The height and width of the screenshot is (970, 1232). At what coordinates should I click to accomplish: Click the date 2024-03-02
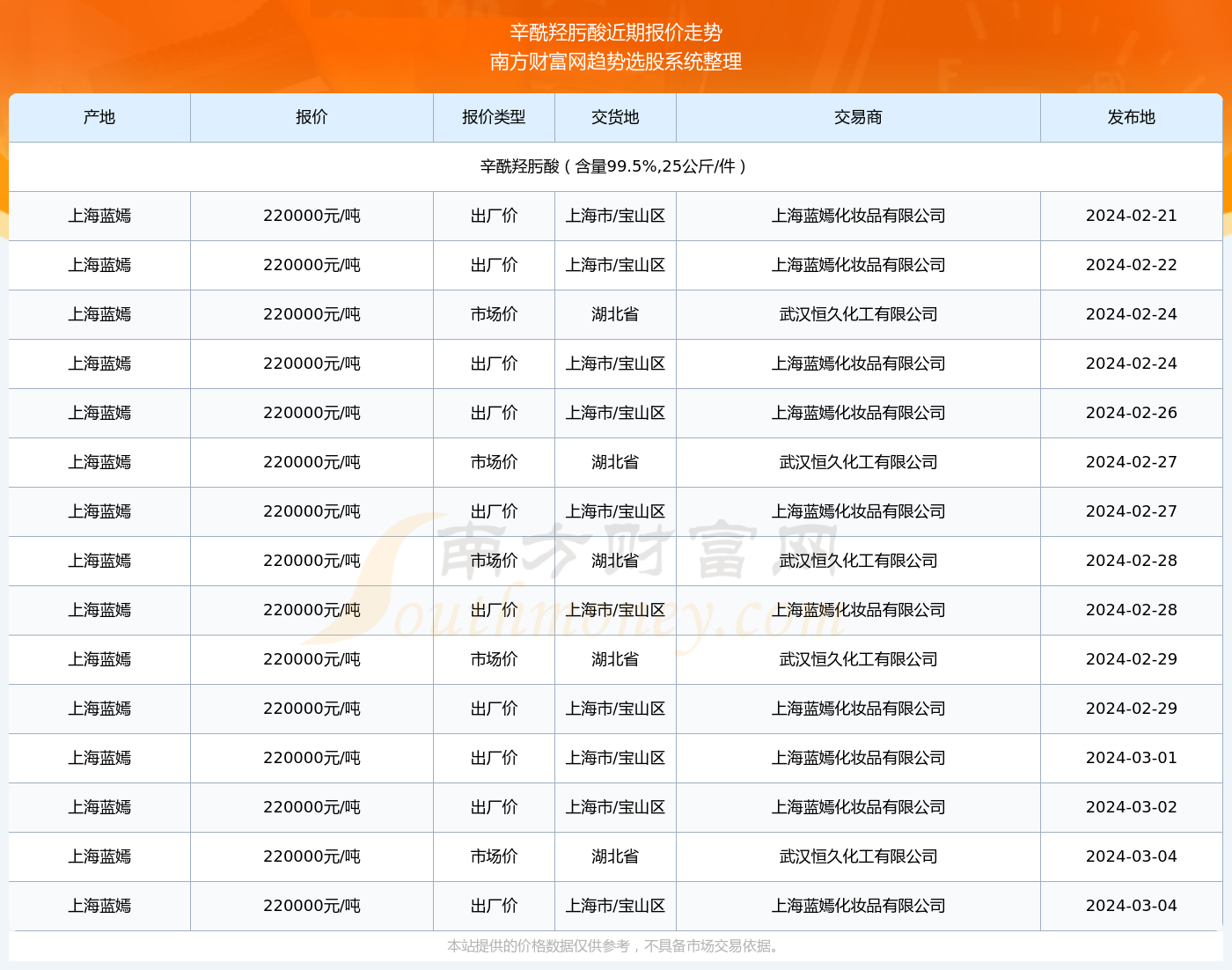point(1131,807)
